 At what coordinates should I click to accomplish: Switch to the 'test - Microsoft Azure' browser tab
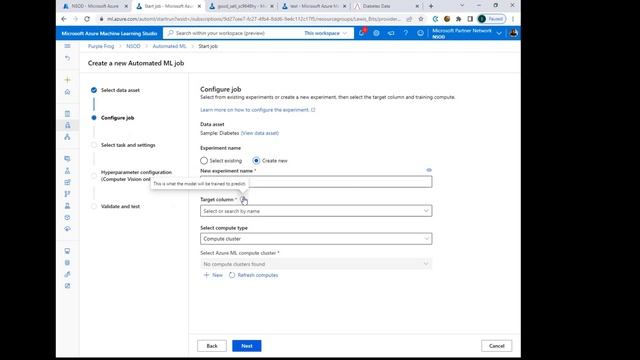pyautogui.click(x=314, y=6)
